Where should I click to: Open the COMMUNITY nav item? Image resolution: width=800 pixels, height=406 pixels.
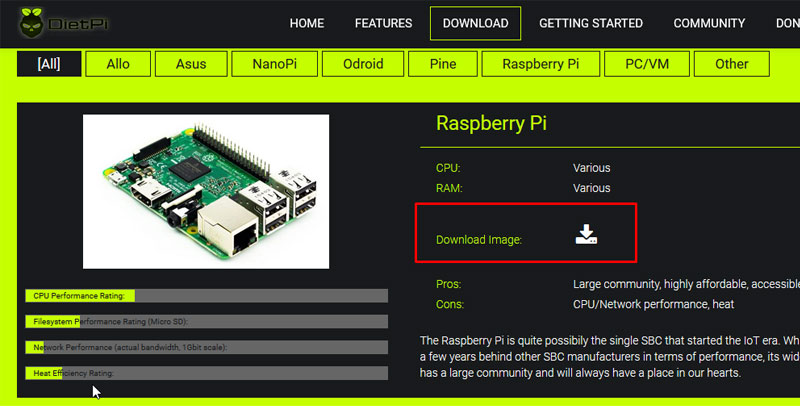point(709,23)
